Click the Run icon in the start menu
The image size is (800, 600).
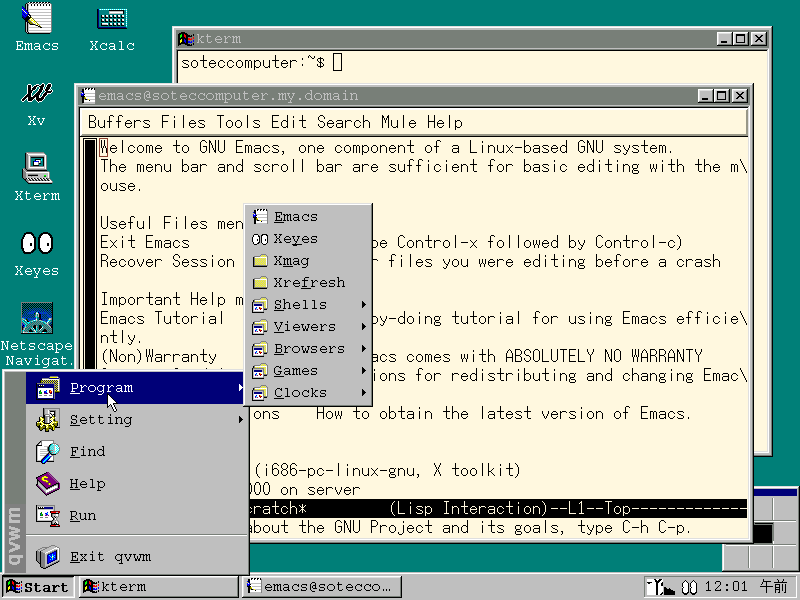pyautogui.click(x=48, y=516)
